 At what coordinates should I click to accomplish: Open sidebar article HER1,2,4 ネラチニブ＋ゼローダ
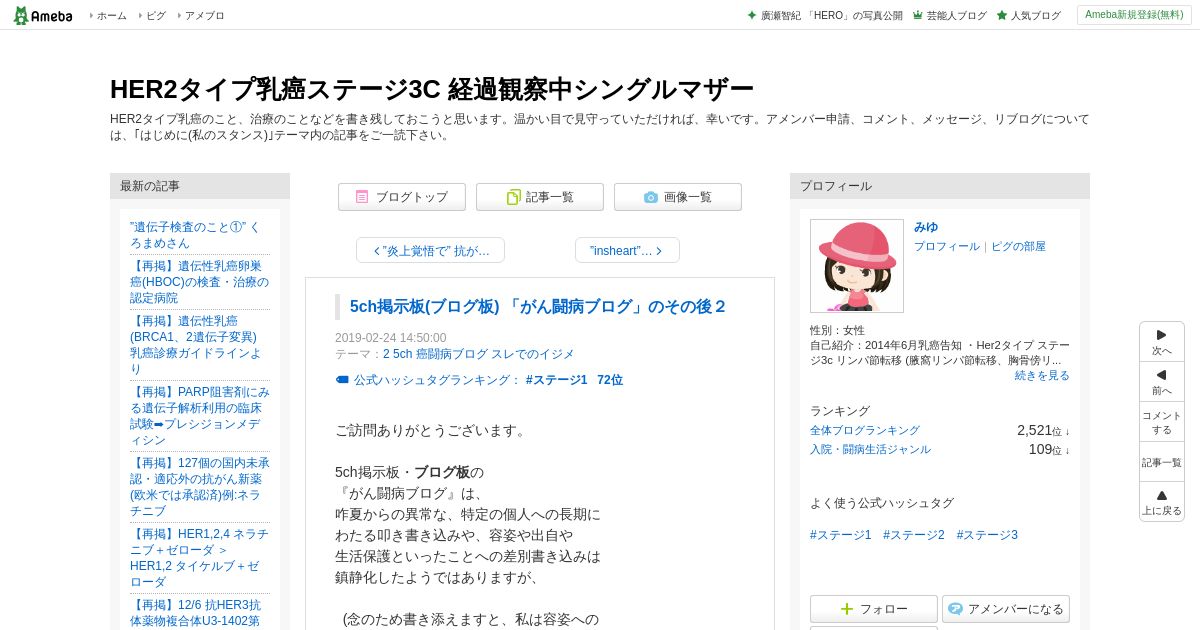[x=199, y=558]
